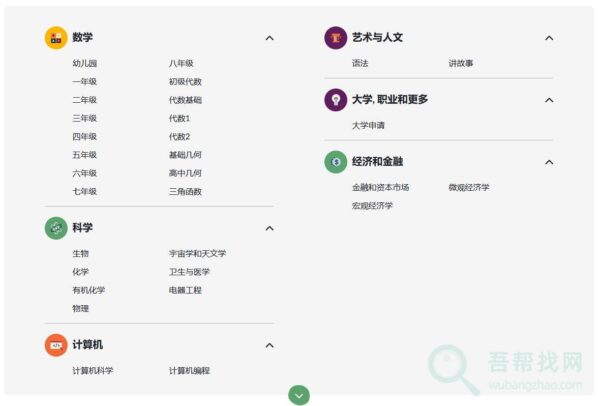Click the green 经济和金融 subject icon
Viewport: 600px width, 406px height.
[335, 161]
